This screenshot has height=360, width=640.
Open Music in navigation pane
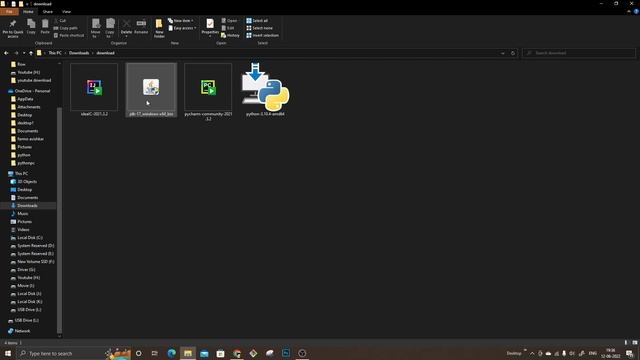(x=22, y=214)
